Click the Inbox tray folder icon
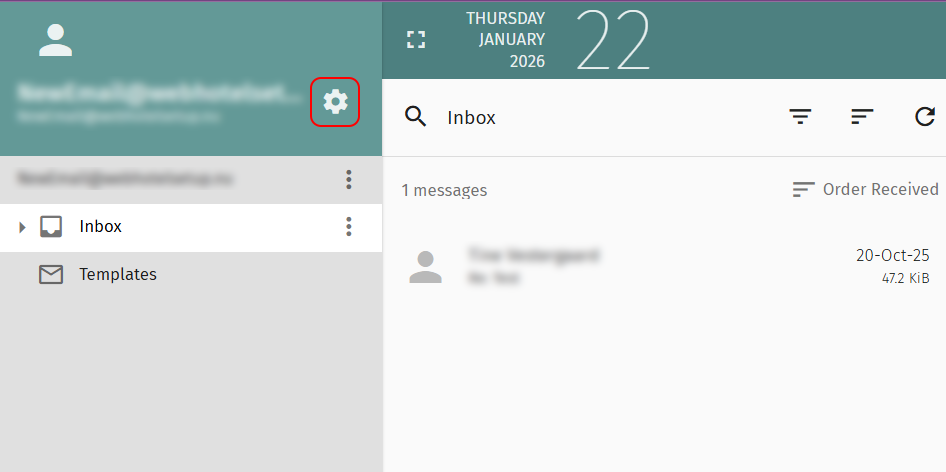The image size is (946, 472). coord(51,226)
